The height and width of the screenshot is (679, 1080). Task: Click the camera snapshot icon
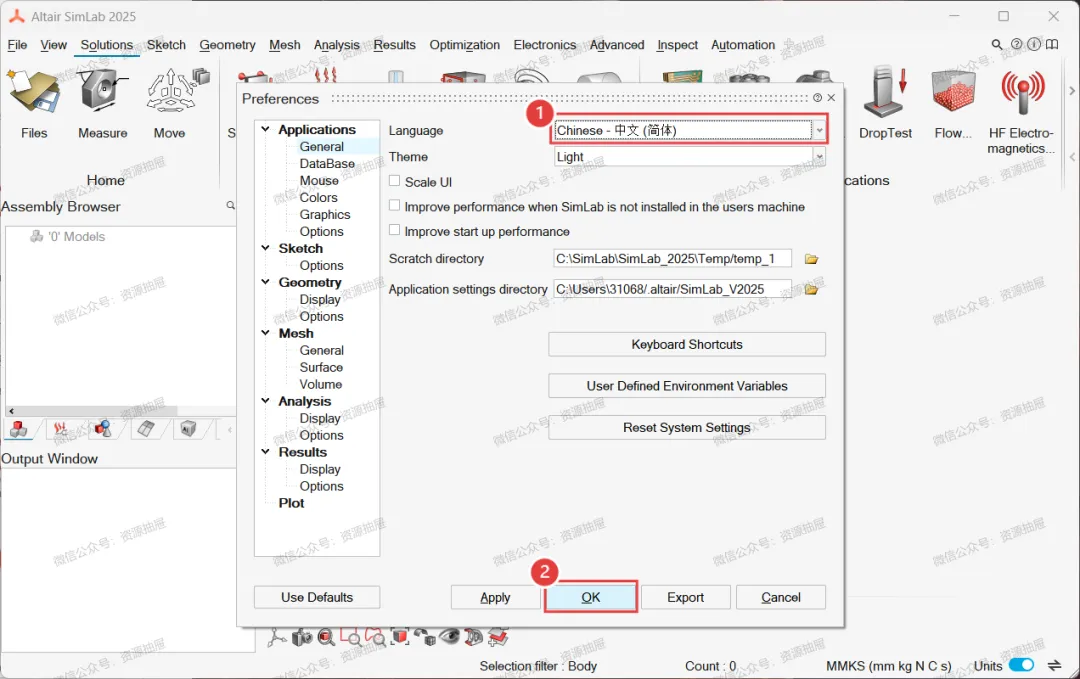[x=302, y=638]
